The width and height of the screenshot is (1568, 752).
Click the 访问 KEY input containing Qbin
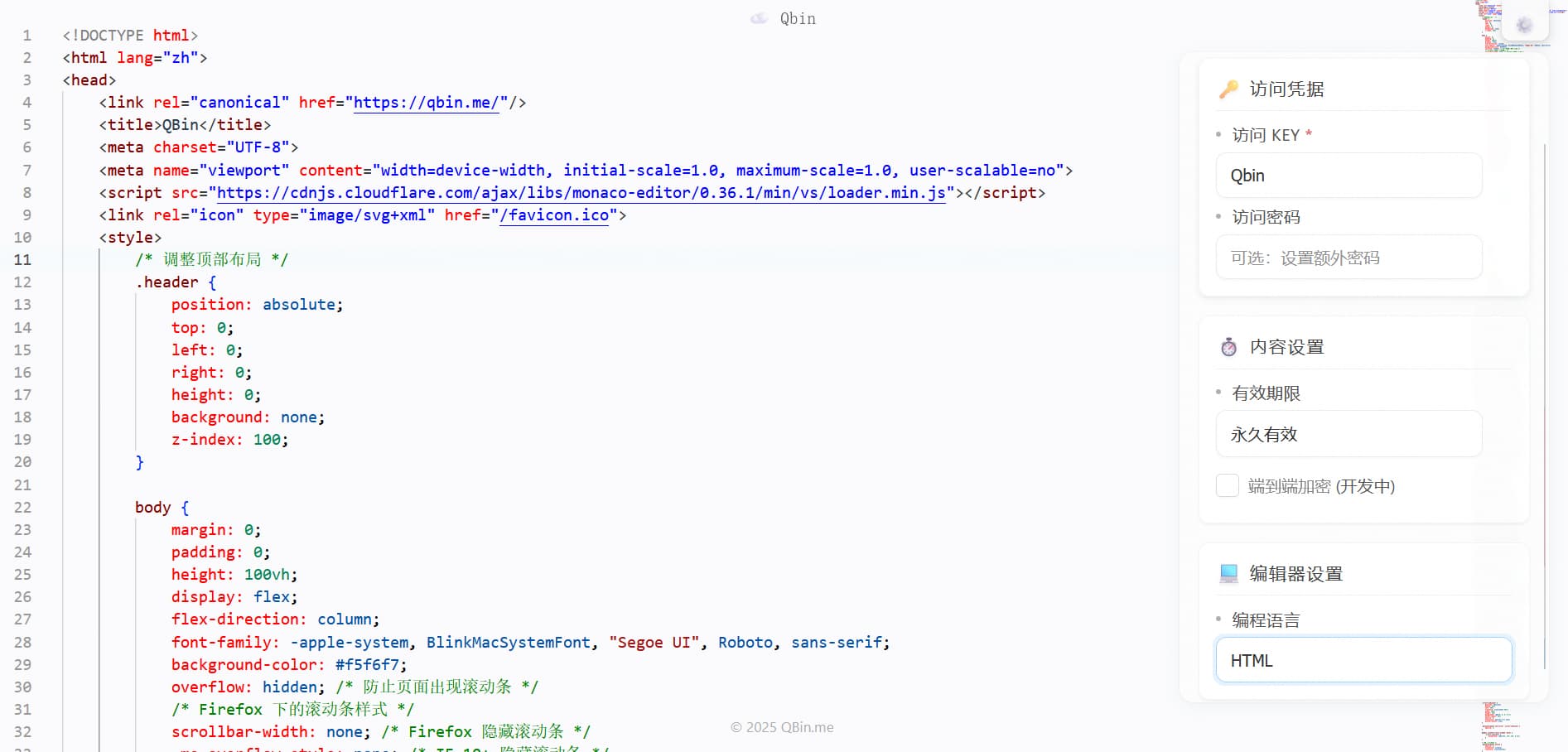point(1348,176)
